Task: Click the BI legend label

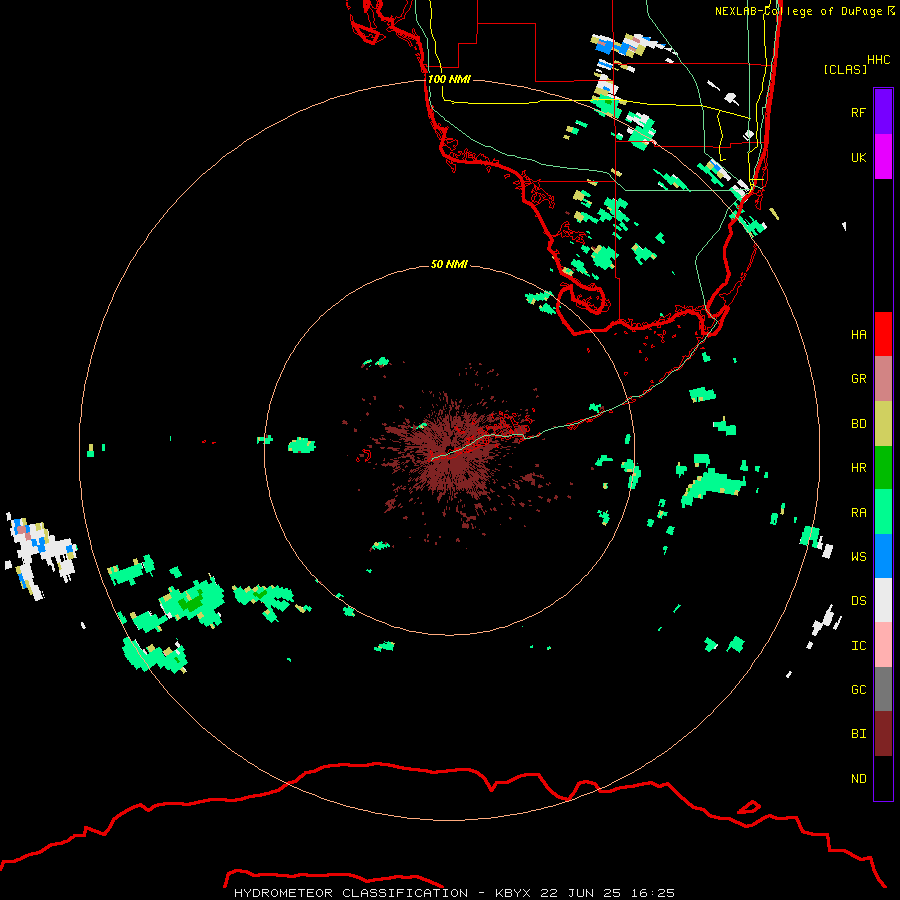Action: (858, 734)
